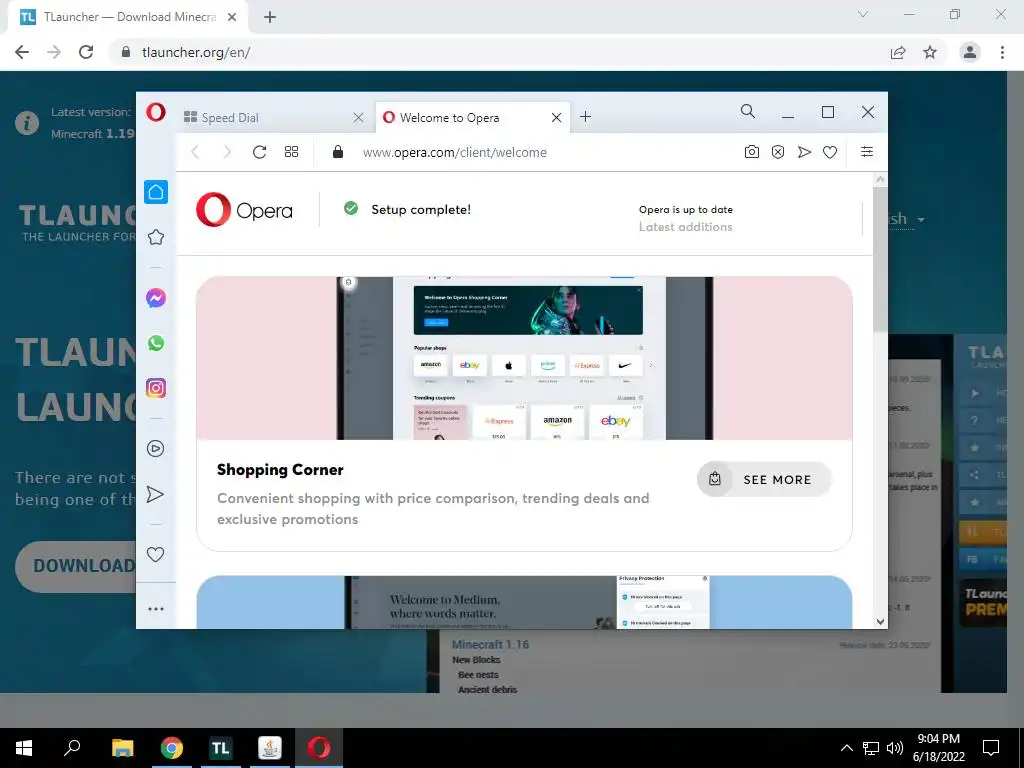Screen dimensions: 1024x768
Task: Click Opera page scrollbar up arrow
Action: click(880, 179)
